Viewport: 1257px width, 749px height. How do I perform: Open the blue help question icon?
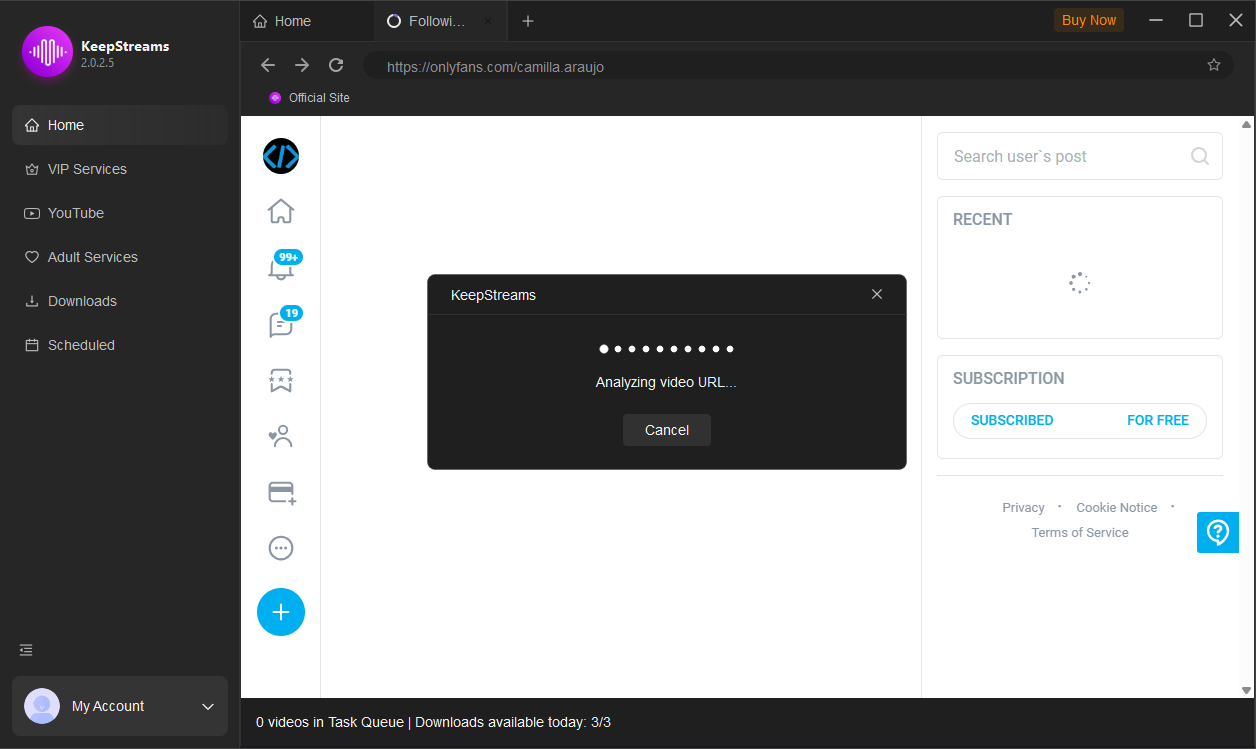coord(1218,532)
